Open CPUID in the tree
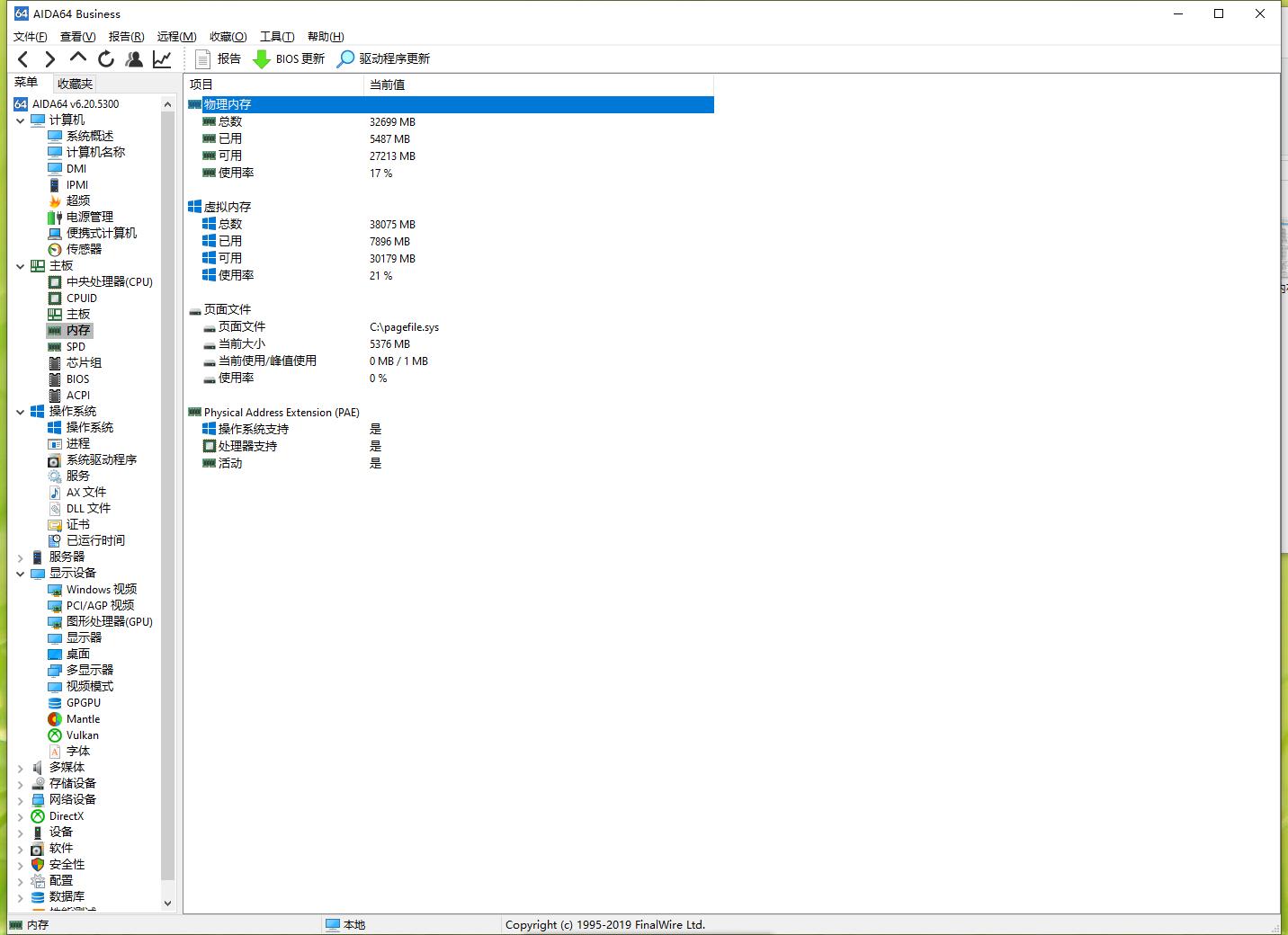The image size is (1288, 935). click(x=82, y=298)
